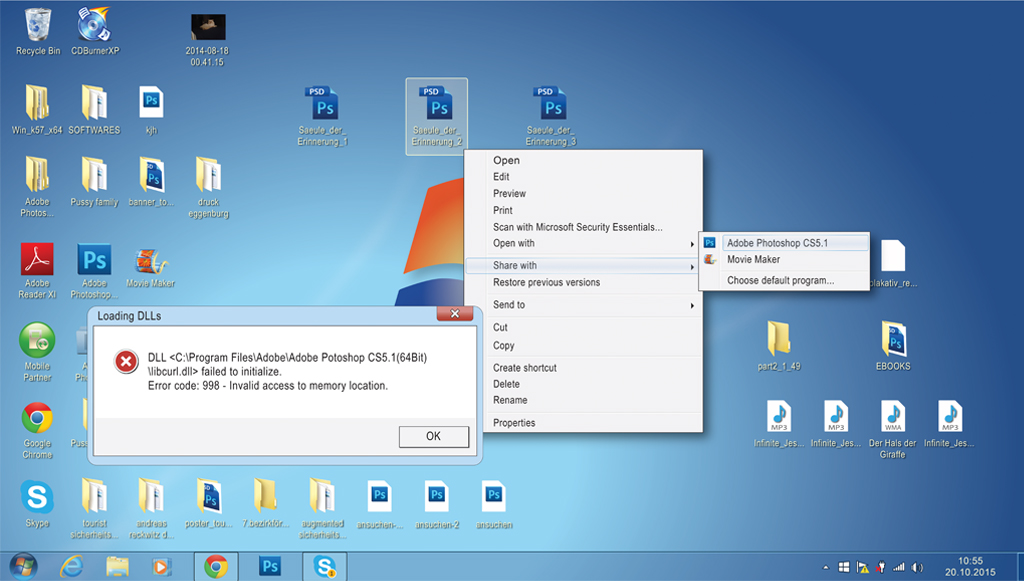Choose Rename in the context menu
Screen dimensions: 1024x581
583,400
